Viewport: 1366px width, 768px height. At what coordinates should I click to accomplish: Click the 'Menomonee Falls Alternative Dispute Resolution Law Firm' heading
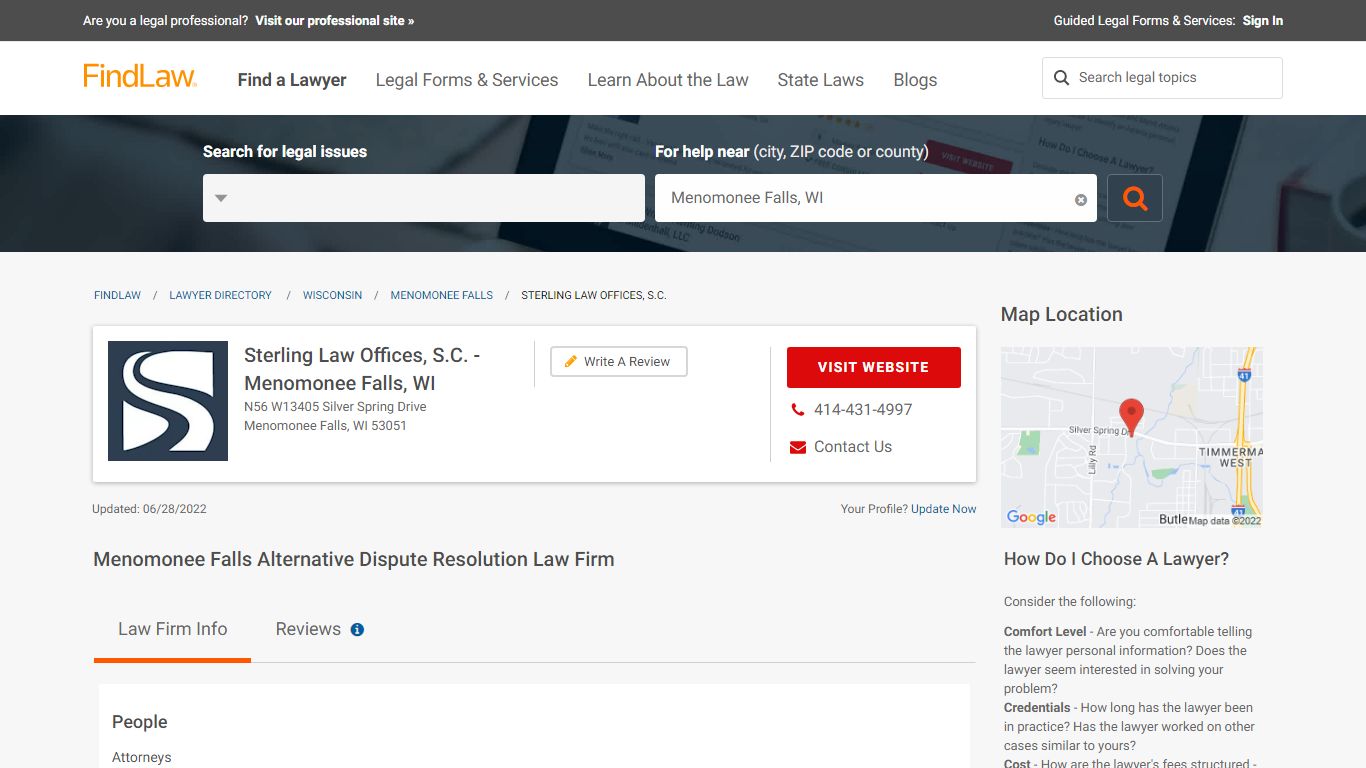[x=354, y=560]
